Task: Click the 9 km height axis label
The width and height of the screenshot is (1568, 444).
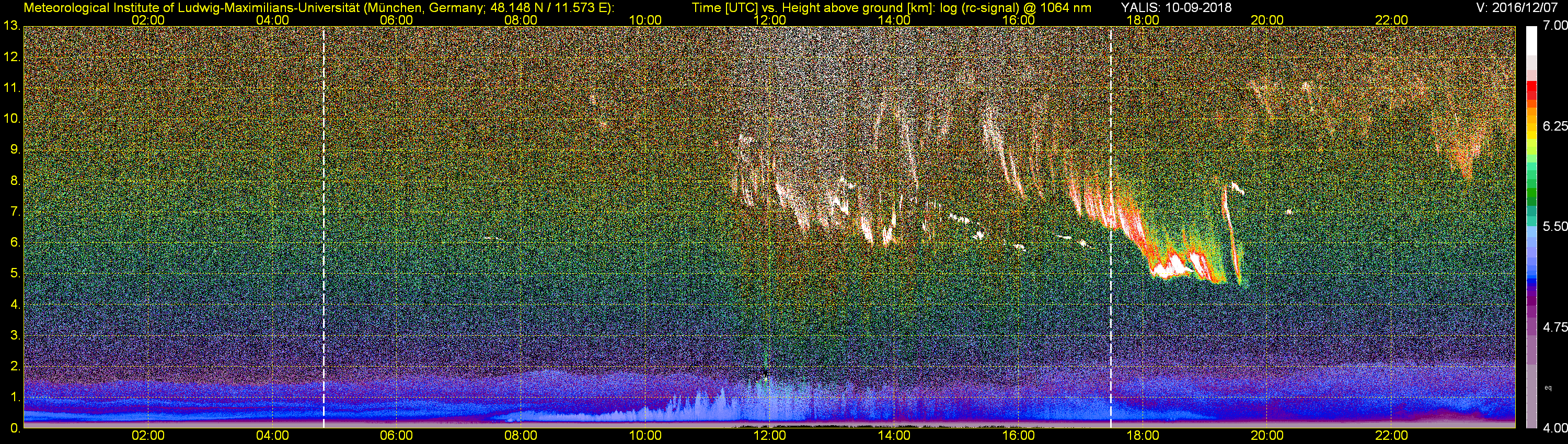Action: tap(15, 149)
